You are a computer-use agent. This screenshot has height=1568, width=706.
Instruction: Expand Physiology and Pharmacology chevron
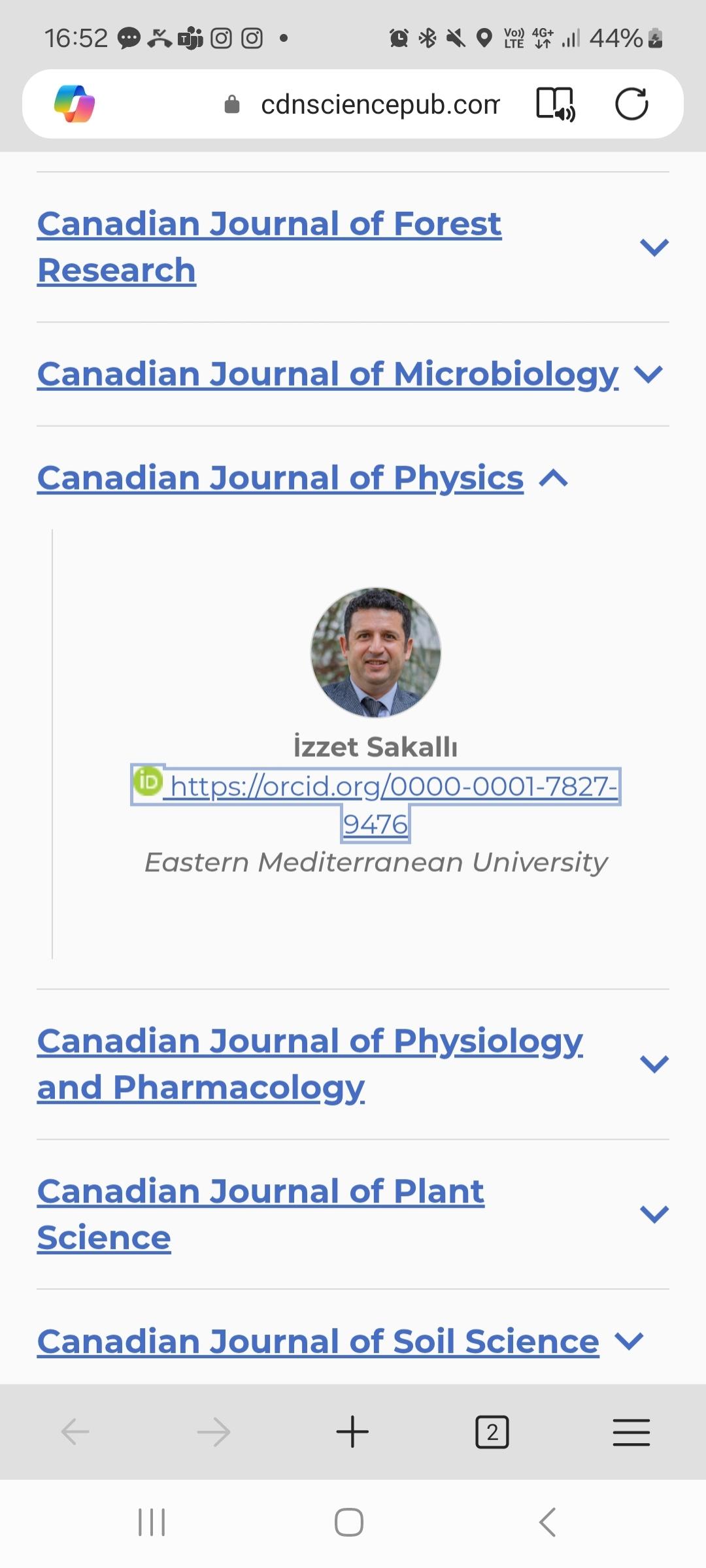(x=654, y=1064)
